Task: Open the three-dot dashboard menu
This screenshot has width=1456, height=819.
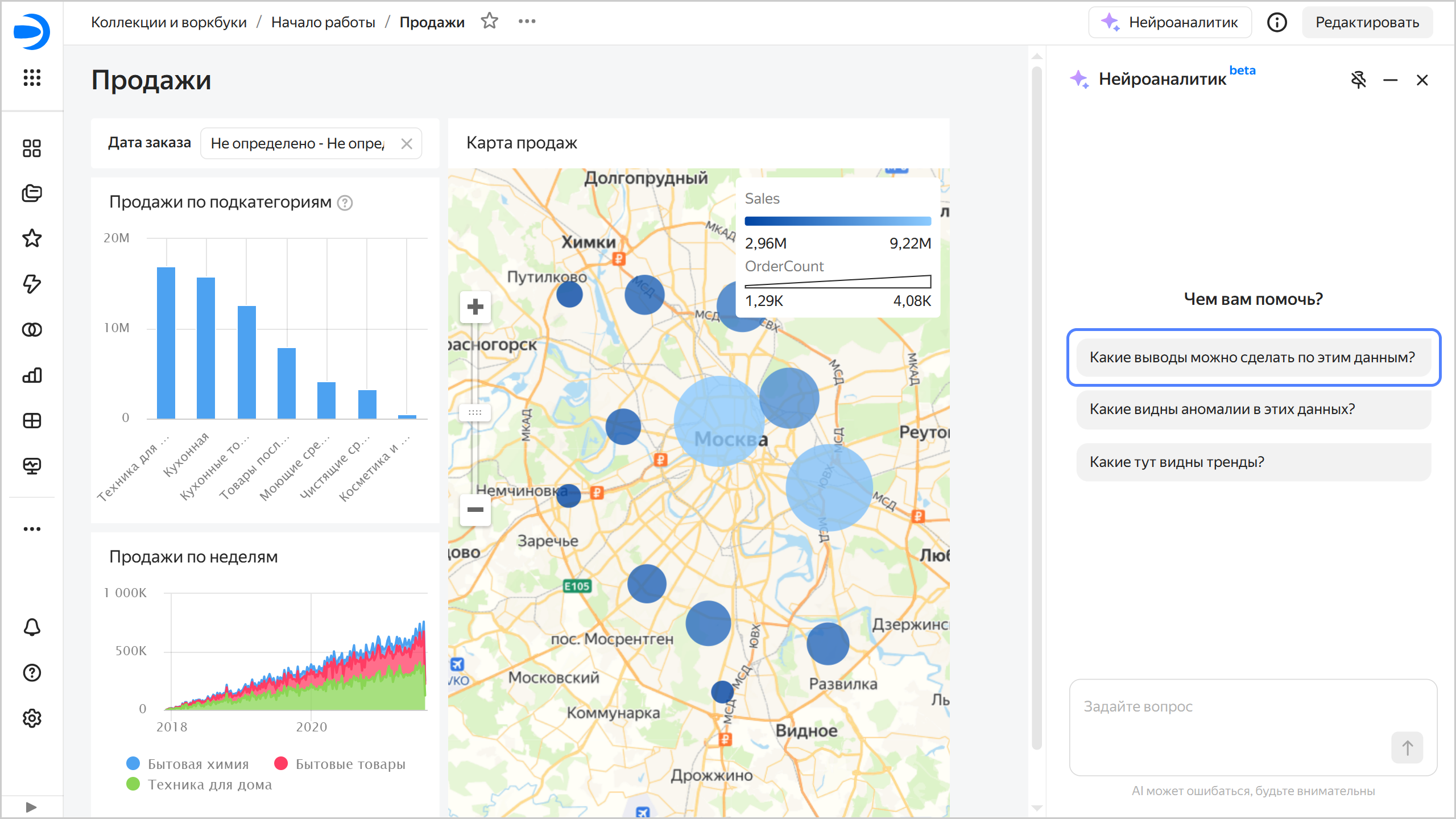Action: (527, 22)
